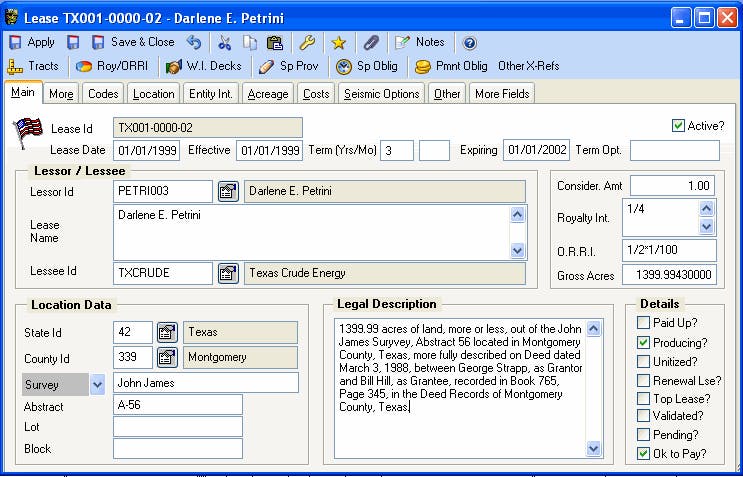This screenshot has height=477, width=743.
Task: Click the Consider. Amt field
Action: pyautogui.click(x=672, y=185)
